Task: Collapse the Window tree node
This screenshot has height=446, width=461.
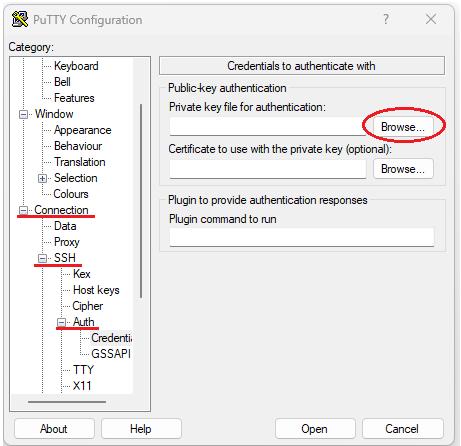Action: [x=23, y=114]
